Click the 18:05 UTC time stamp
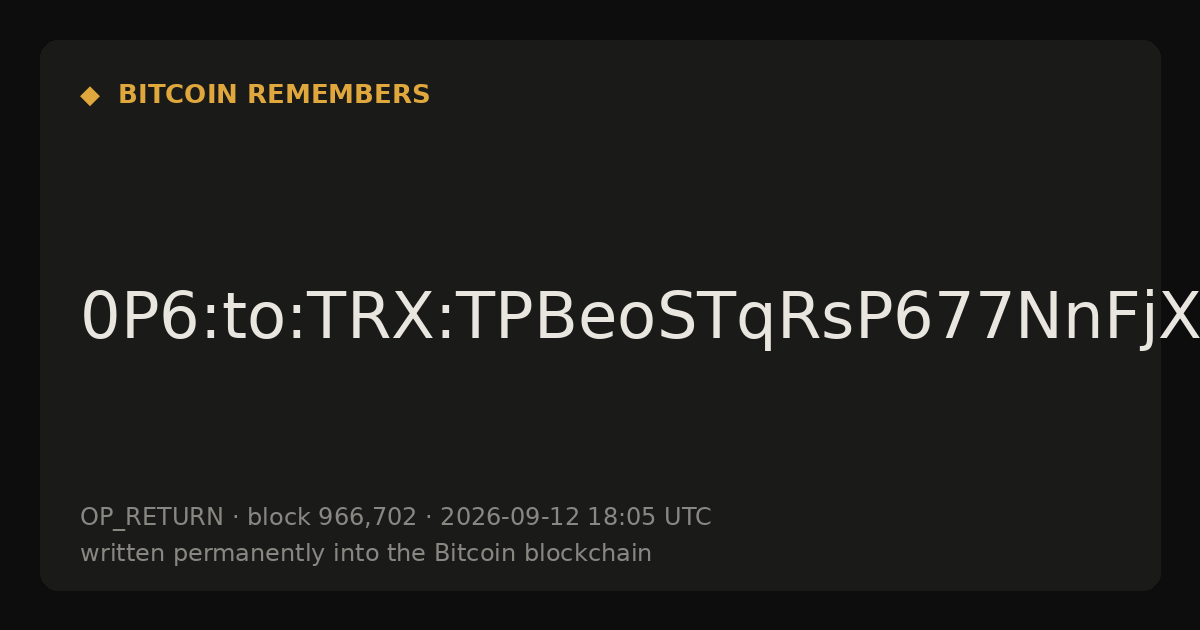The height and width of the screenshot is (630, 1200). coord(649,517)
